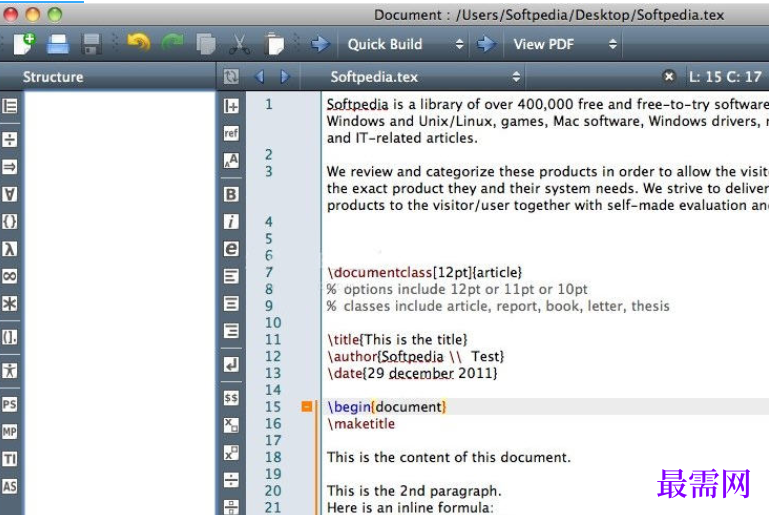769x515 pixels.
Task: Open the Quick Build command dropdown
Action: 404,44
